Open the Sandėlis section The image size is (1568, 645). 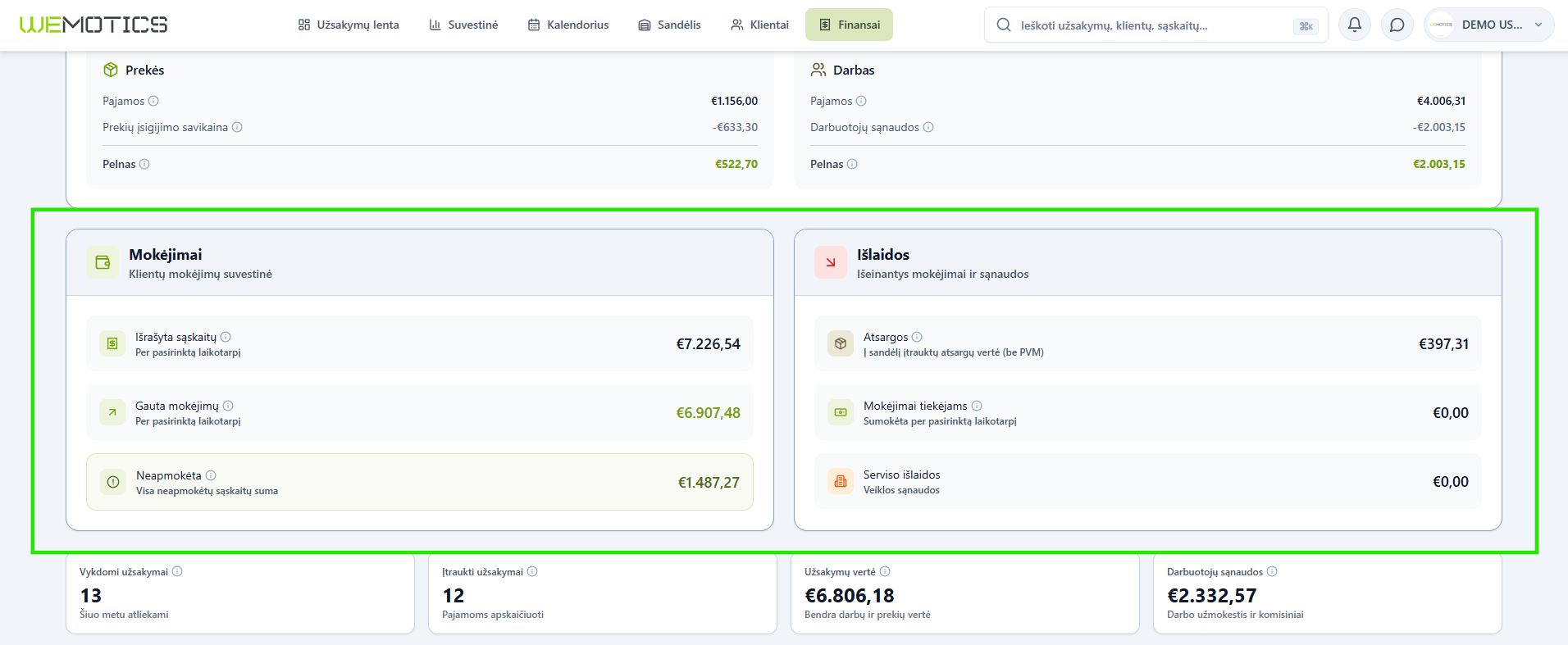(669, 25)
